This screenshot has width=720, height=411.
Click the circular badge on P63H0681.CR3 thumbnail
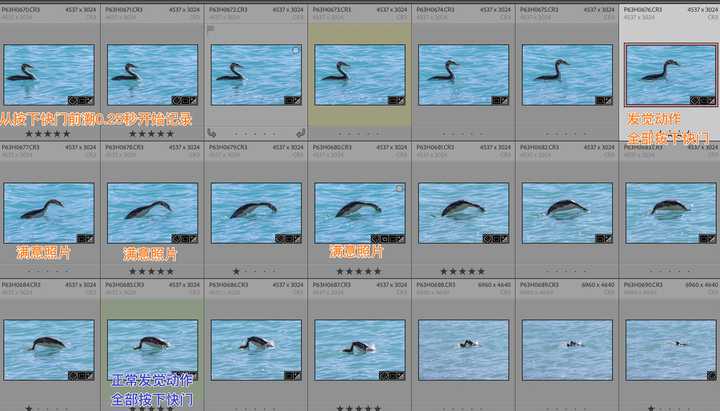coord(487,238)
